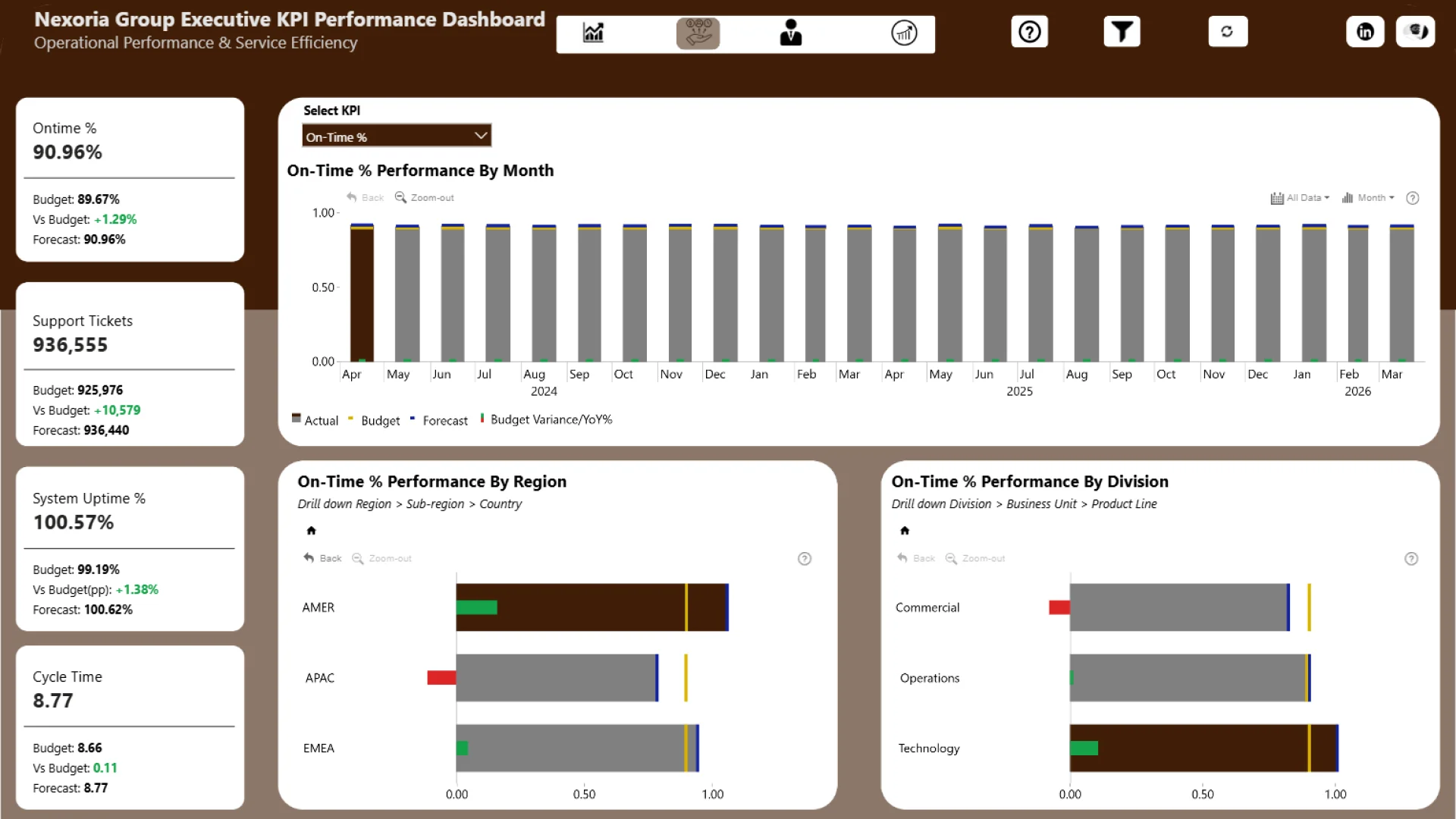This screenshot has height=819, width=1456.
Task: Open the filter funnel icon
Action: [1122, 32]
